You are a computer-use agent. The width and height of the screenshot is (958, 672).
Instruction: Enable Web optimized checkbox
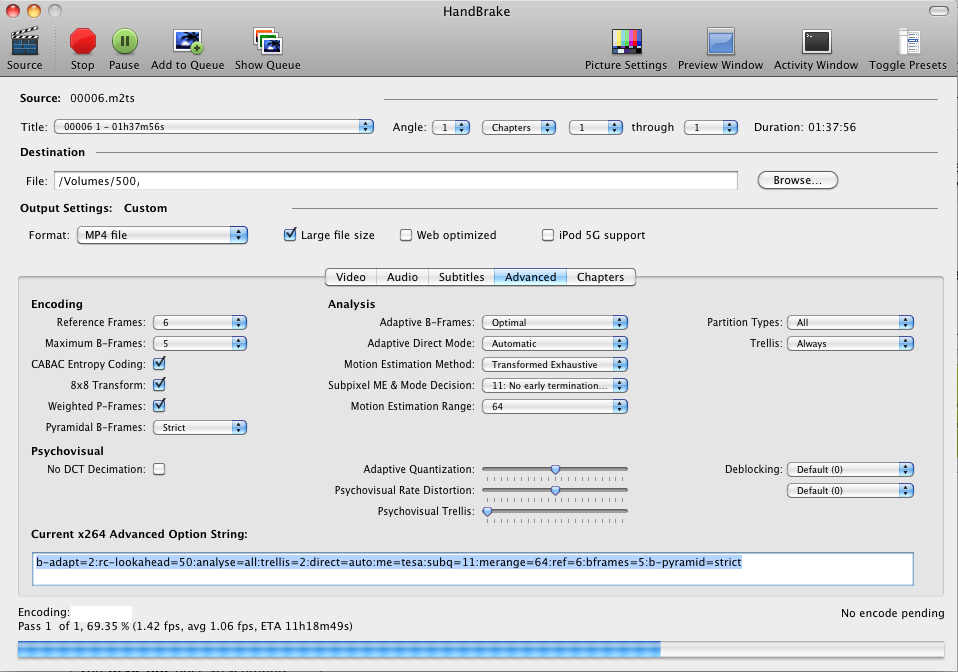(406, 235)
